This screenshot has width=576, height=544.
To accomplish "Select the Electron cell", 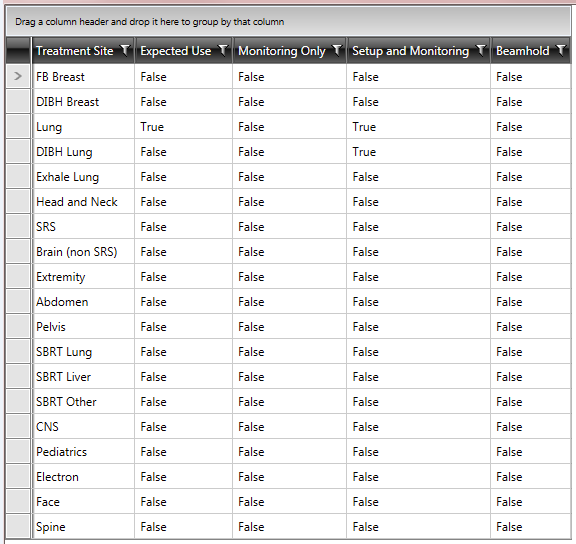I will (x=83, y=476).
